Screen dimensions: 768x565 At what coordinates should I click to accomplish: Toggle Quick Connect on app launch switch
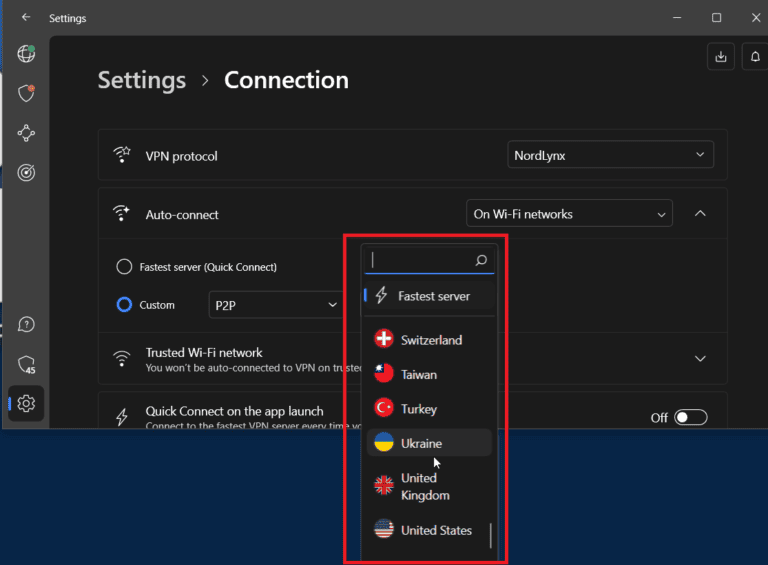point(690,417)
